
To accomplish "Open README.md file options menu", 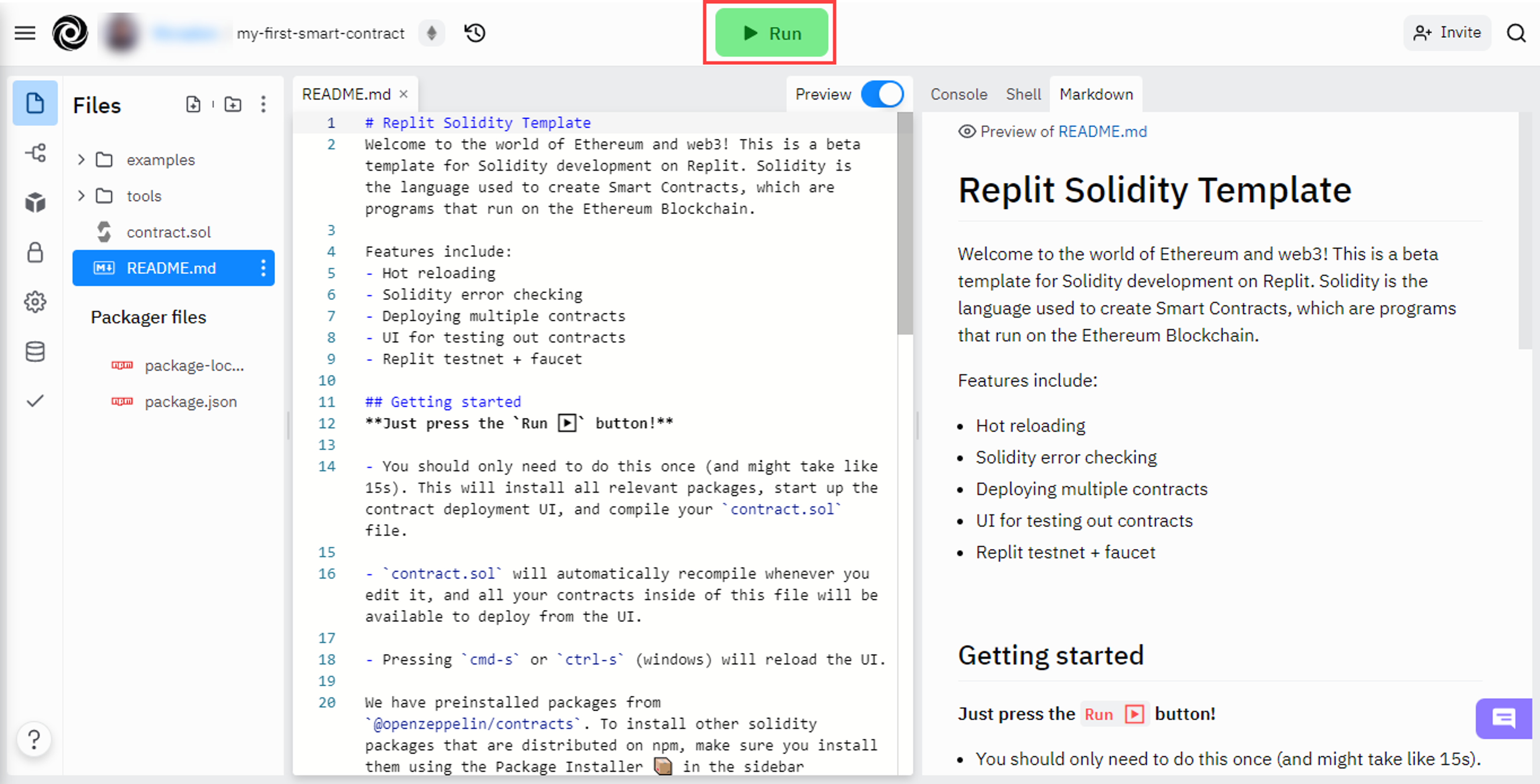I will coord(263,268).
